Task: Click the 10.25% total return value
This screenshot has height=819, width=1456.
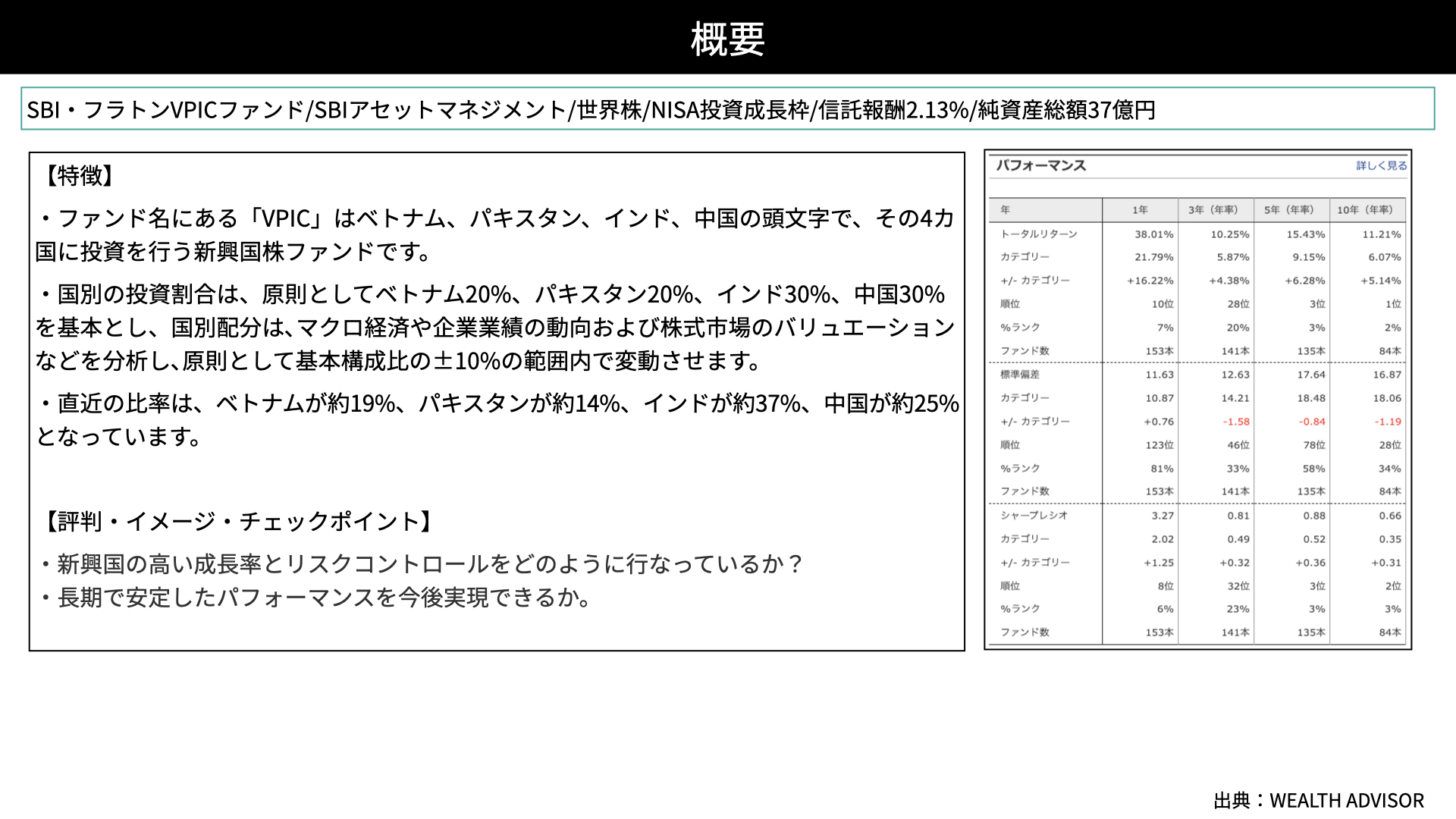Action: coord(1229,234)
